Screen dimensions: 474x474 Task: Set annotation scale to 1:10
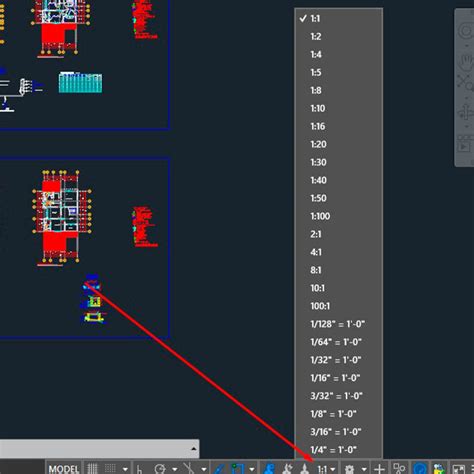tap(339, 108)
